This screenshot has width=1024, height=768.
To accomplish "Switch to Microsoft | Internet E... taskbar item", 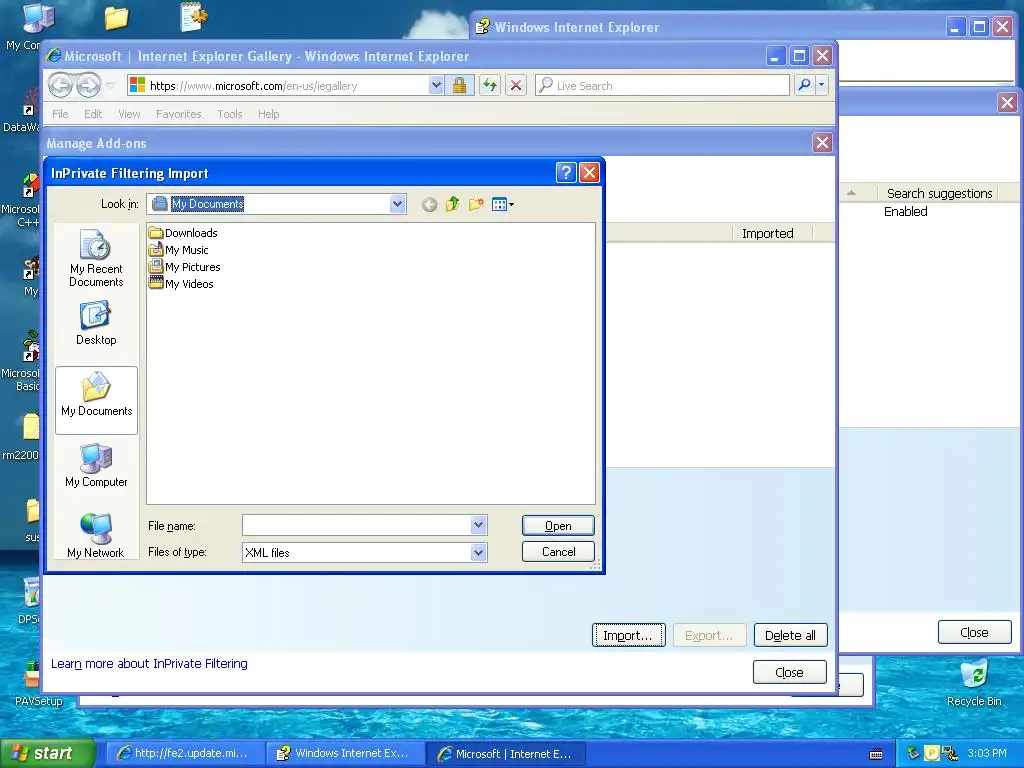I will pyautogui.click(x=506, y=754).
